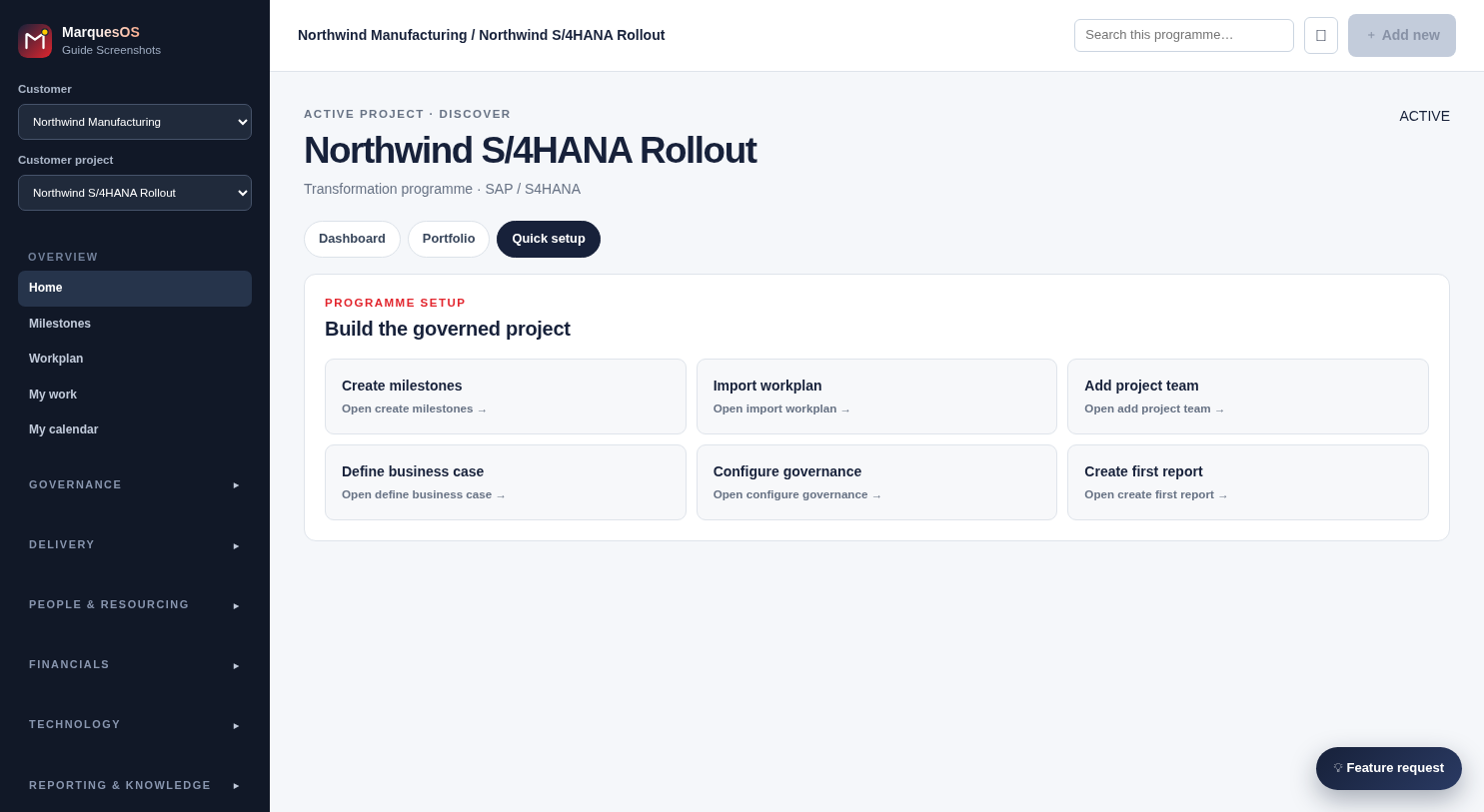
Task: Focus the Search this programme field
Action: [1184, 35]
